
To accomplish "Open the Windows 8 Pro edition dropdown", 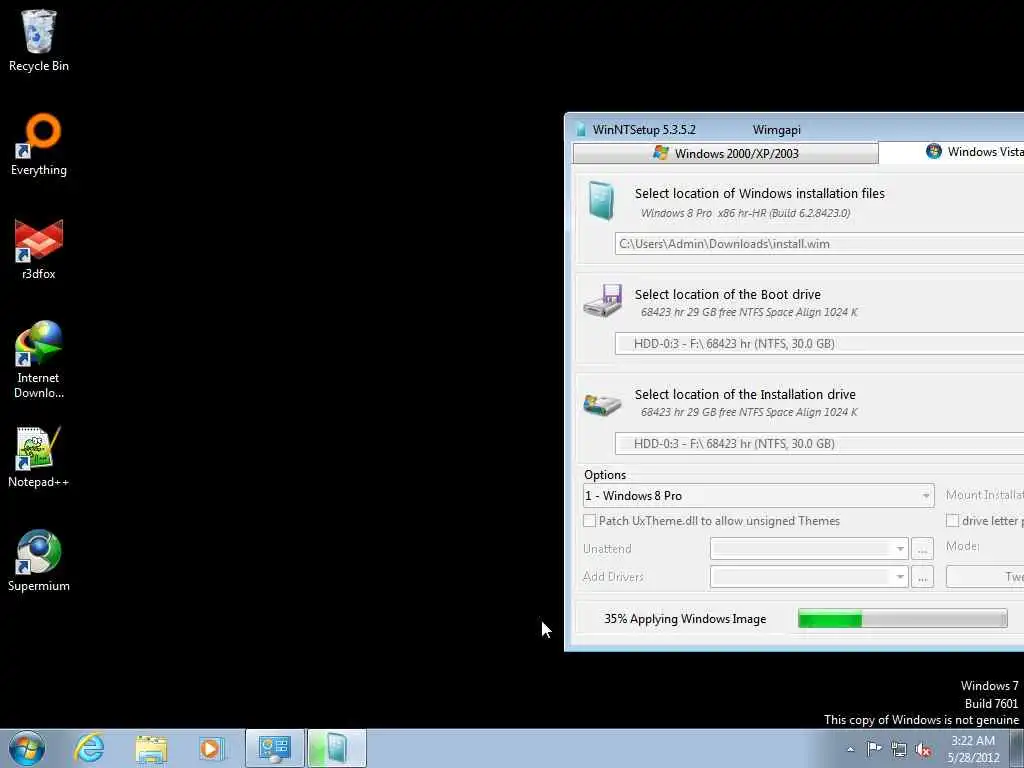I will (x=758, y=496).
